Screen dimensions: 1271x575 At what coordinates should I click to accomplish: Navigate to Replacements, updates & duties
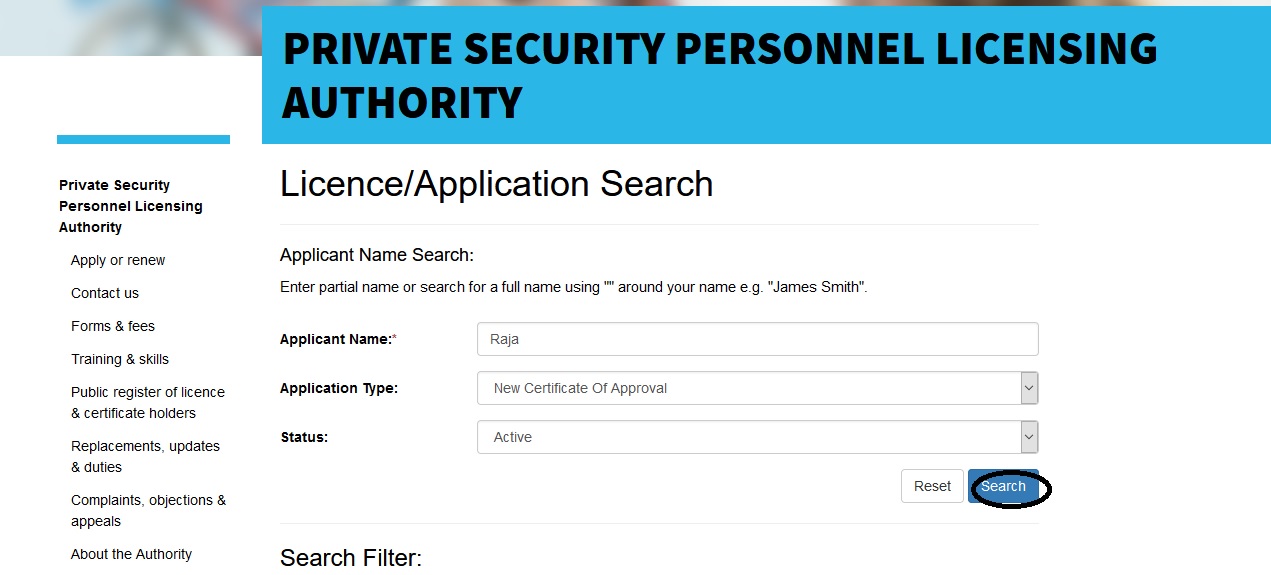coord(145,456)
